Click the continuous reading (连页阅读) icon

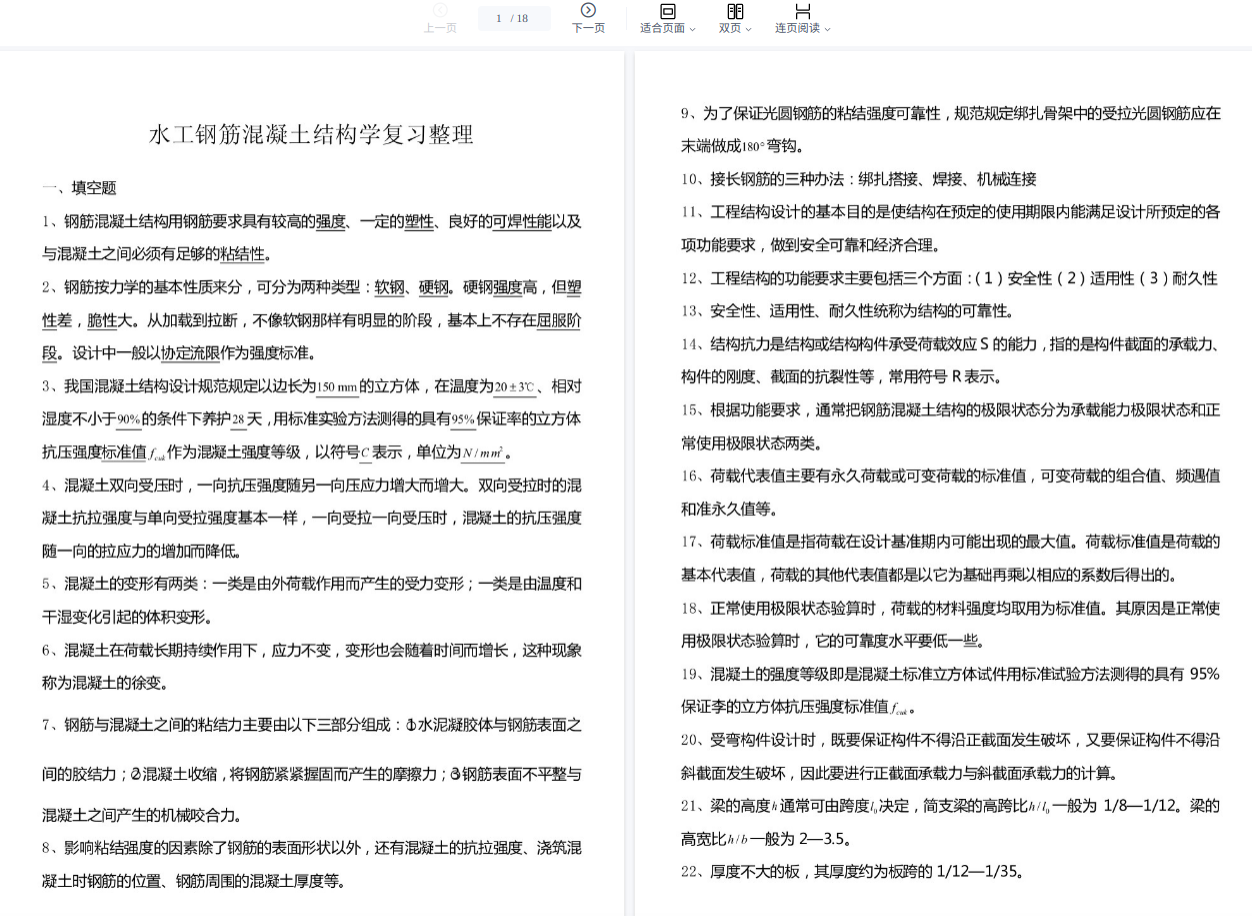pos(802,11)
